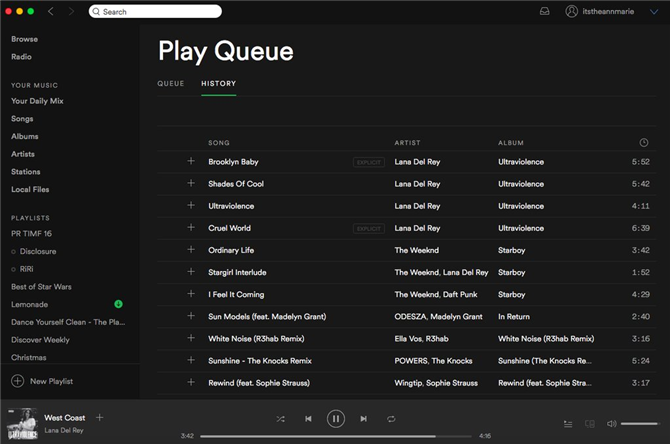This screenshot has height=444, width=670.
Task: Open the inbox notifications icon
Action: coord(544,12)
